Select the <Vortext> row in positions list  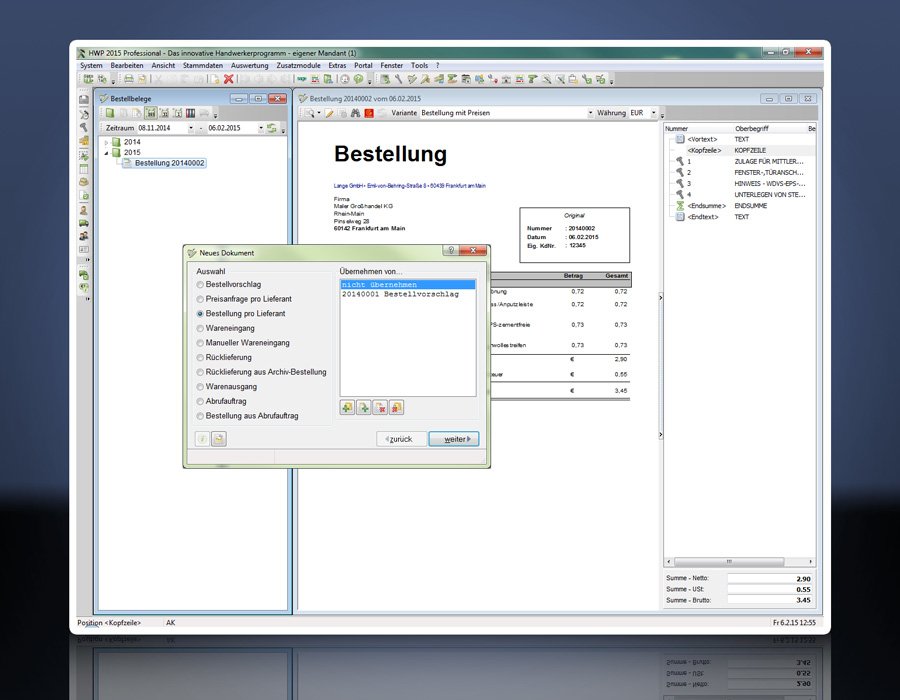[739, 139]
